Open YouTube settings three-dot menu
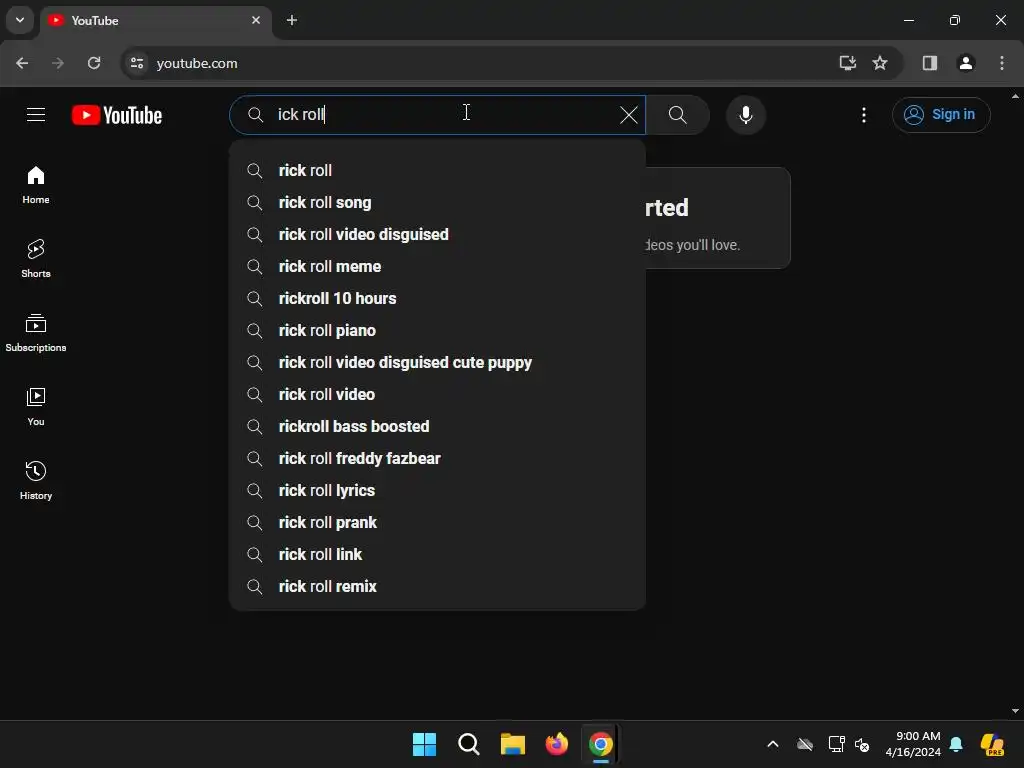This screenshot has height=768, width=1024. point(863,115)
